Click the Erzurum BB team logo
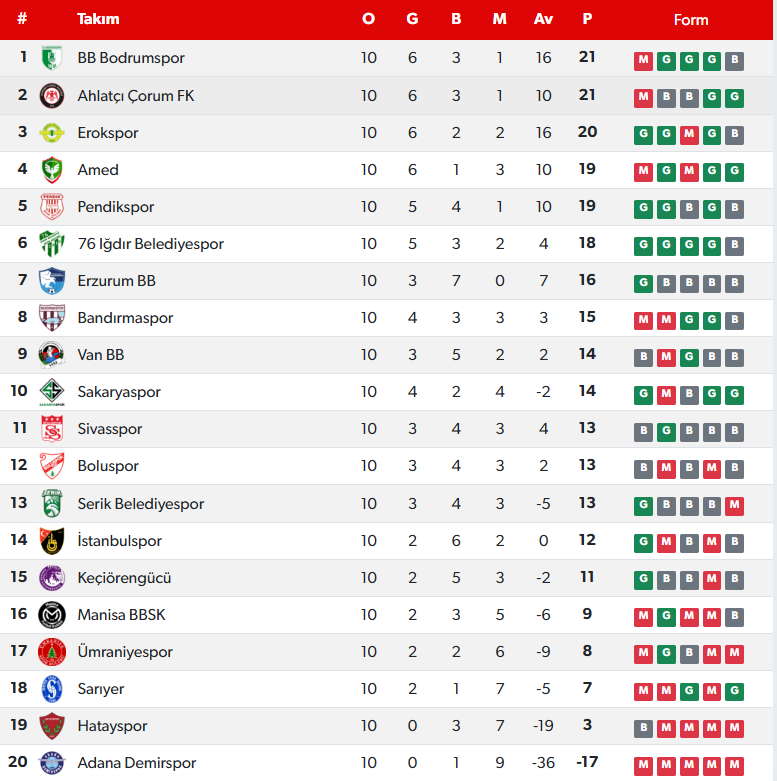Viewport: 777px width, 781px height. [x=51, y=281]
